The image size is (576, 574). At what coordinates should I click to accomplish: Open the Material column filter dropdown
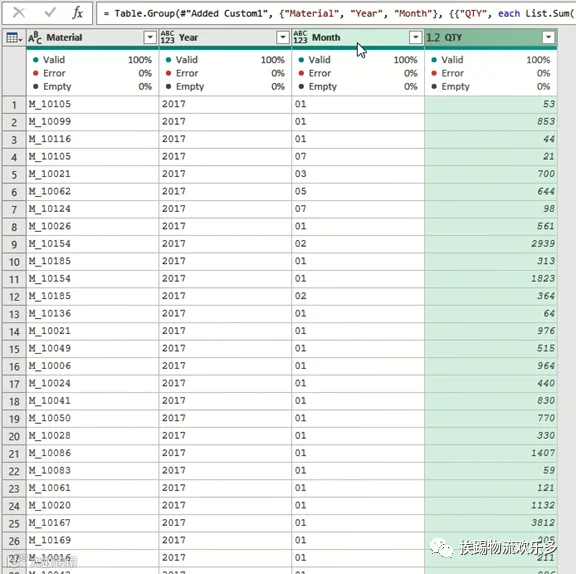tap(150, 37)
